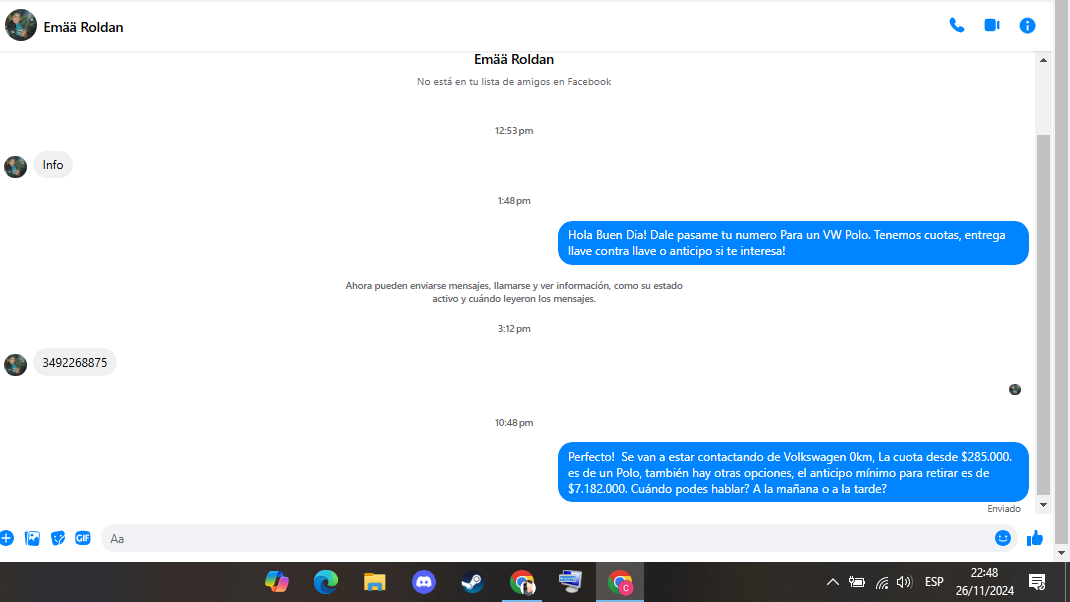This screenshot has width=1070, height=602.
Task: Choose a sticker to send
Action: coord(58,538)
